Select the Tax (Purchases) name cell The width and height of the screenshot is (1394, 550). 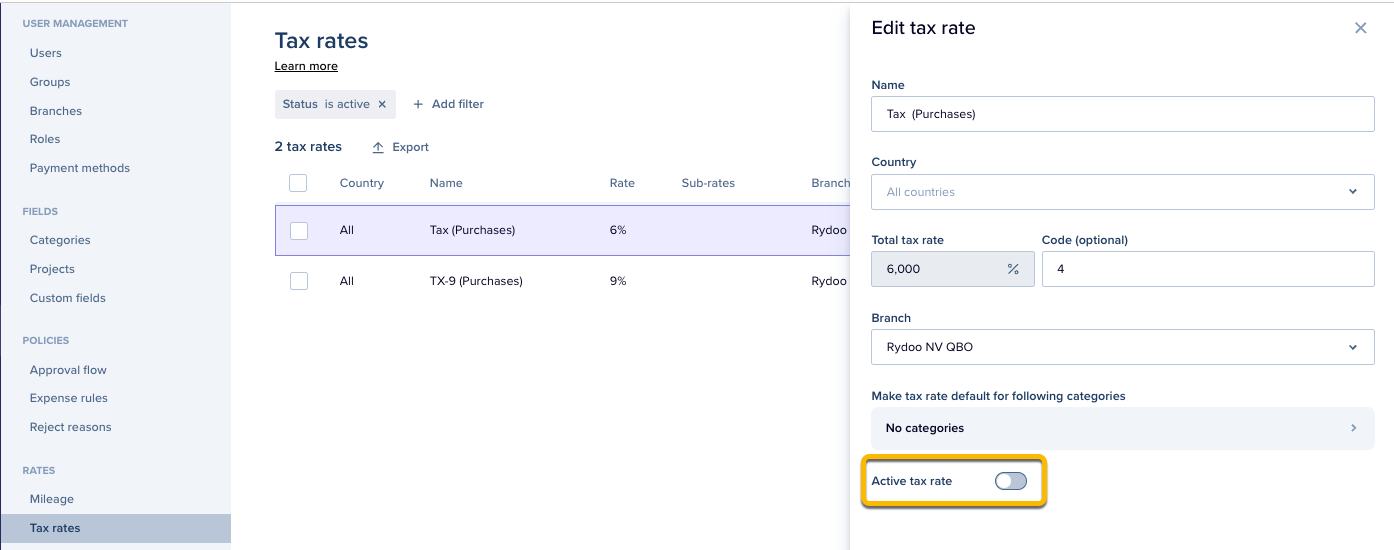[472, 230]
